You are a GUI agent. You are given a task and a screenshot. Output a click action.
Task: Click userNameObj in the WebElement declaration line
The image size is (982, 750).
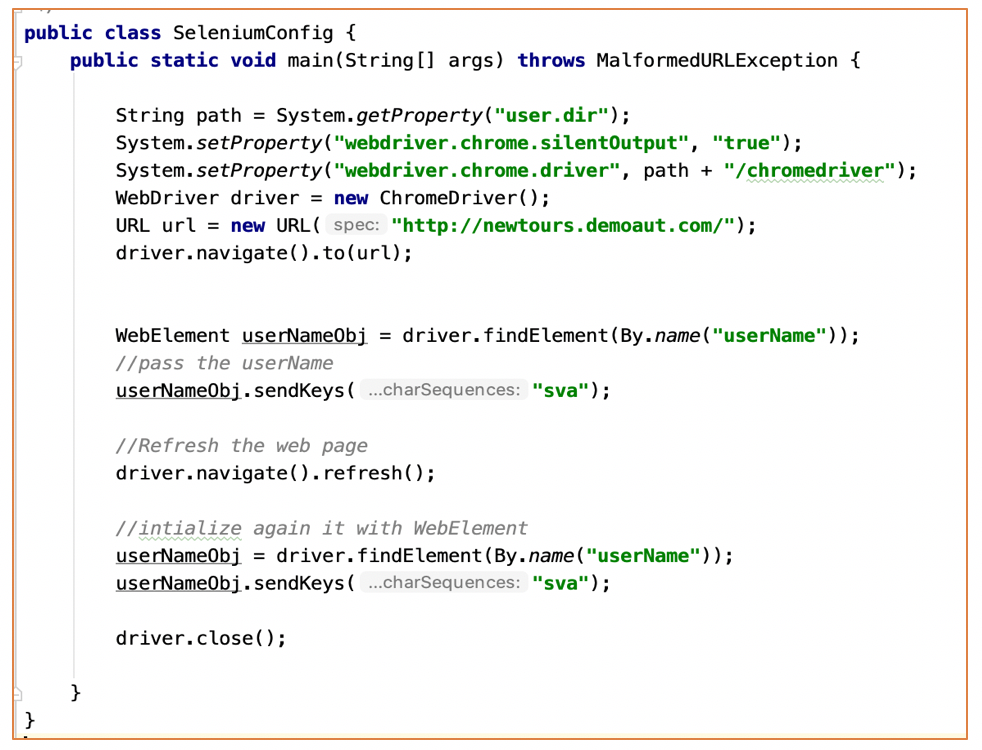[304, 336]
